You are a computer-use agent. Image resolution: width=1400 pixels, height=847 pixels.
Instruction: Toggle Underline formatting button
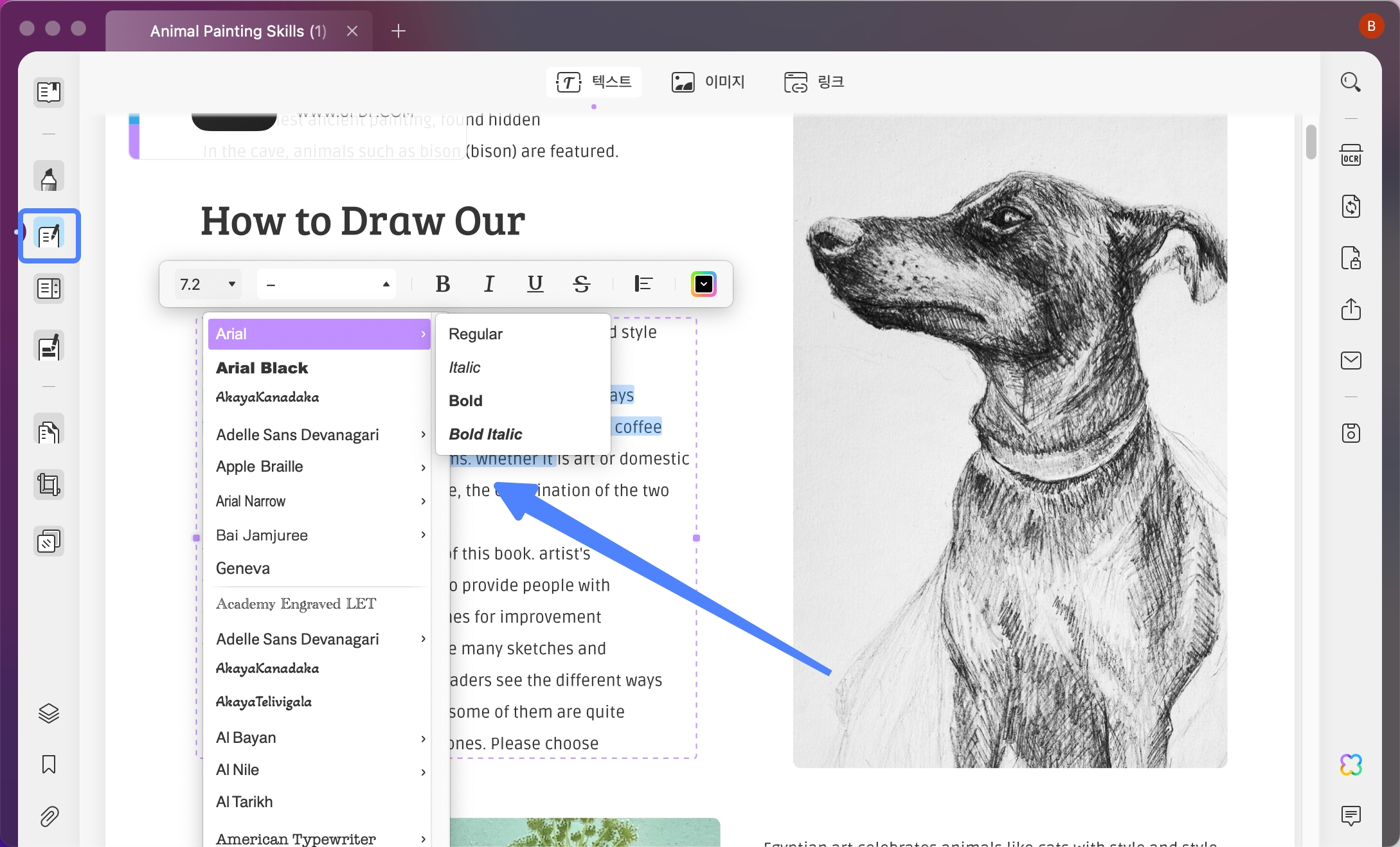[x=535, y=284]
